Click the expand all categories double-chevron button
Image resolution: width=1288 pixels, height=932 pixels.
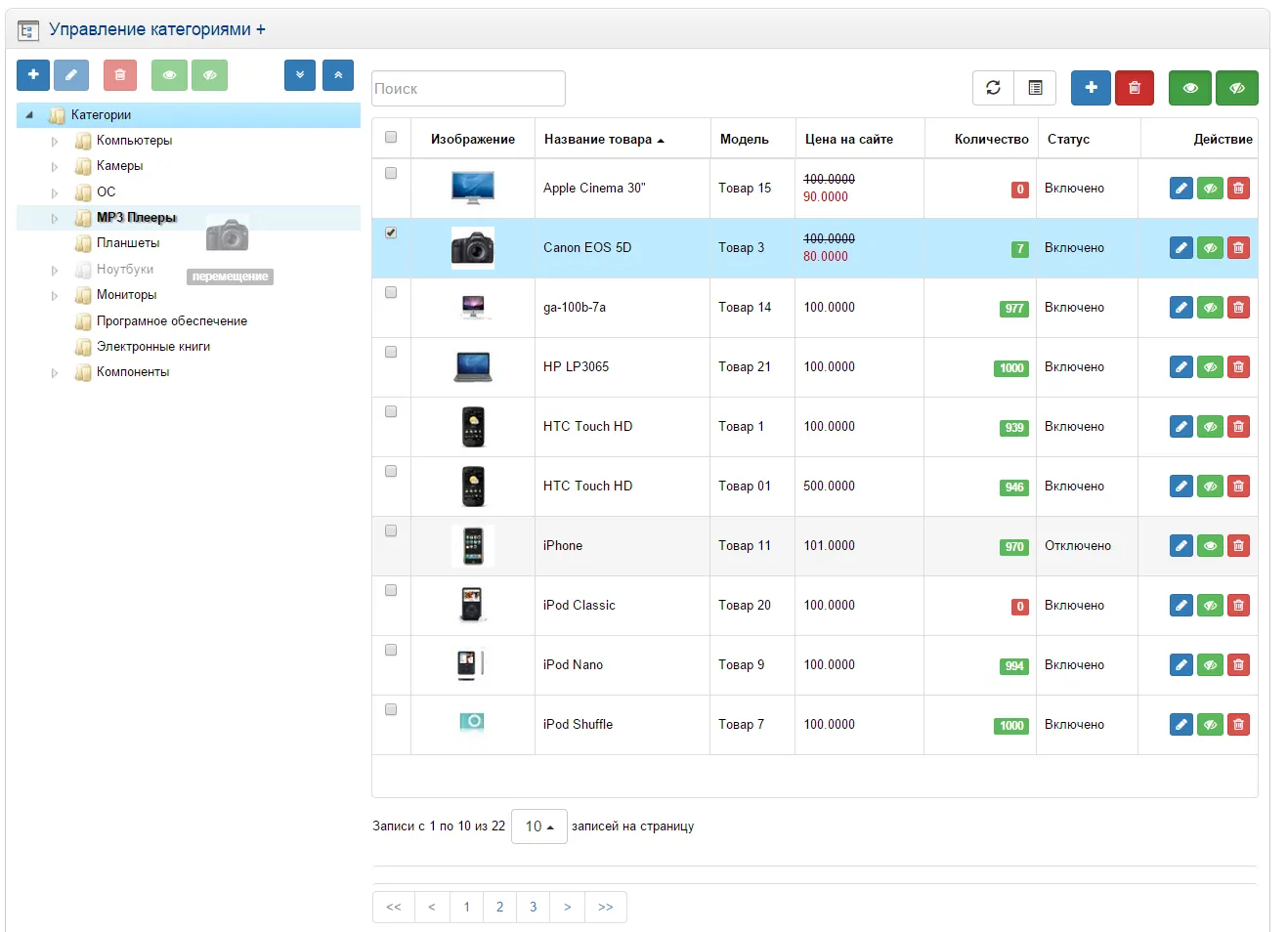click(x=300, y=75)
